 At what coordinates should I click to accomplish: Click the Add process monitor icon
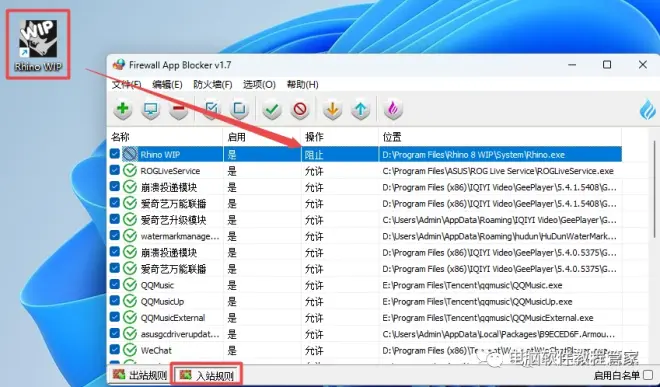(151, 109)
